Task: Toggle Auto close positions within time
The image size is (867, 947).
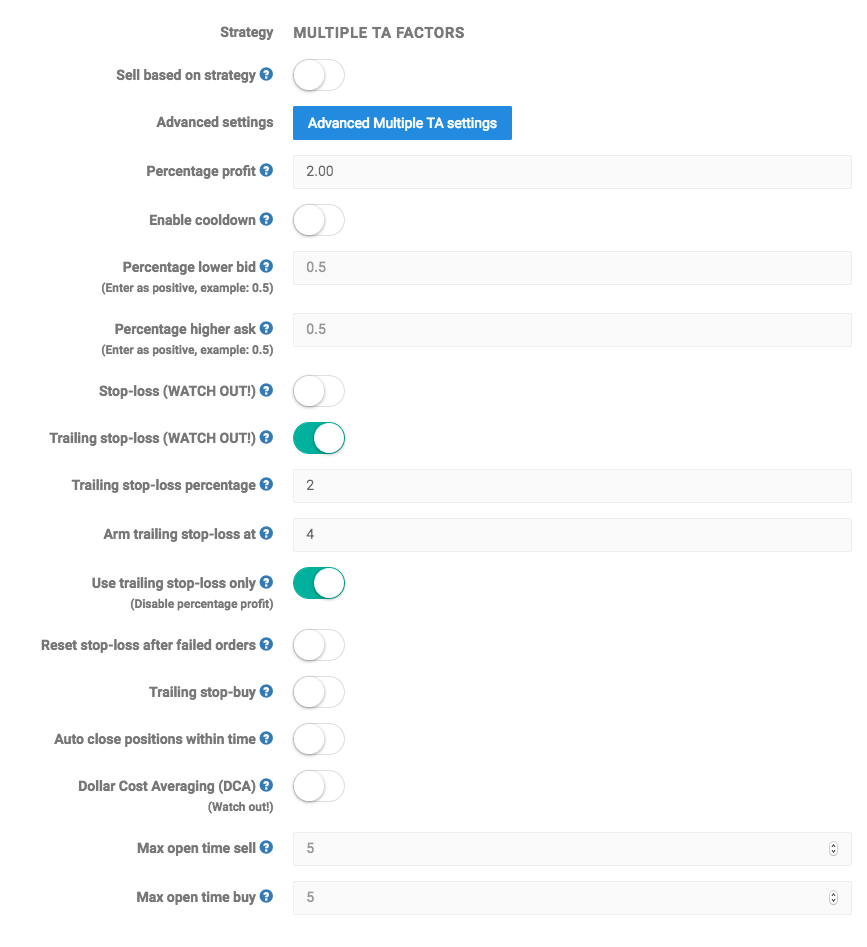Action: [319, 739]
